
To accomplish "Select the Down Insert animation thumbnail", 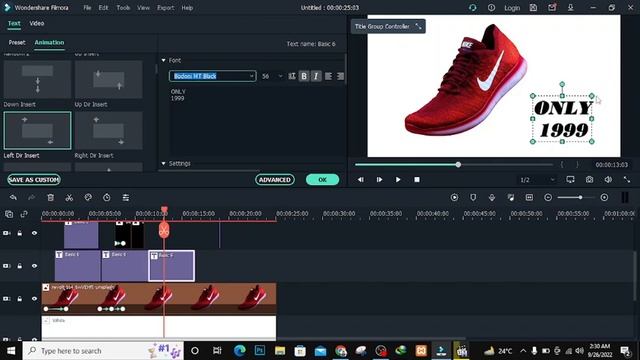I will pos(38,79).
